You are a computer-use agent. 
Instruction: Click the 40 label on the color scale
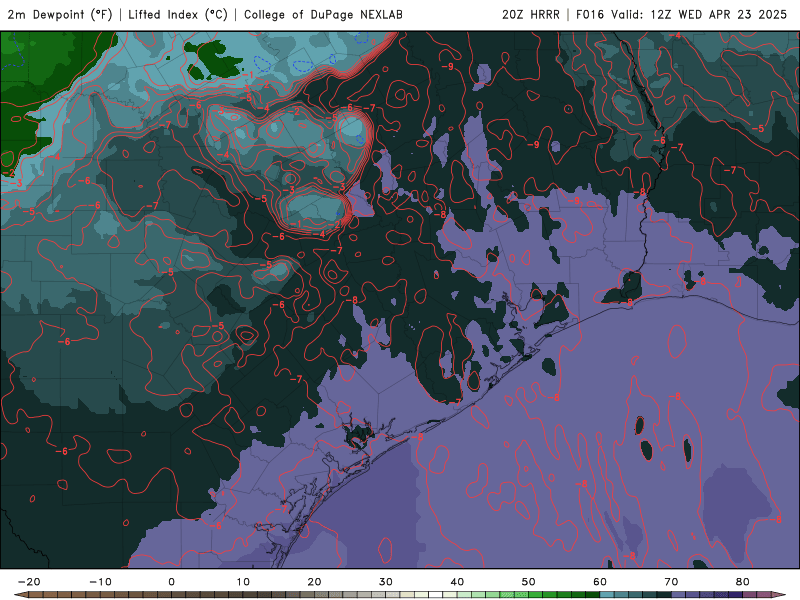457,582
